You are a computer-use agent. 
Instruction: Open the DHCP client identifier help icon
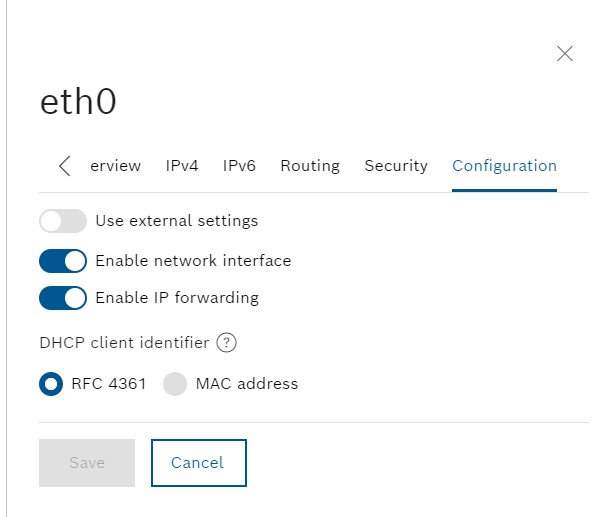point(227,342)
